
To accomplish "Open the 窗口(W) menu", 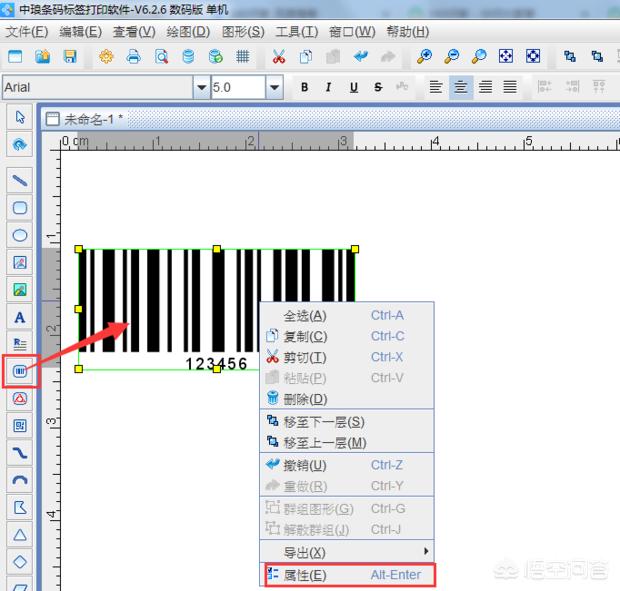I will coord(352,32).
